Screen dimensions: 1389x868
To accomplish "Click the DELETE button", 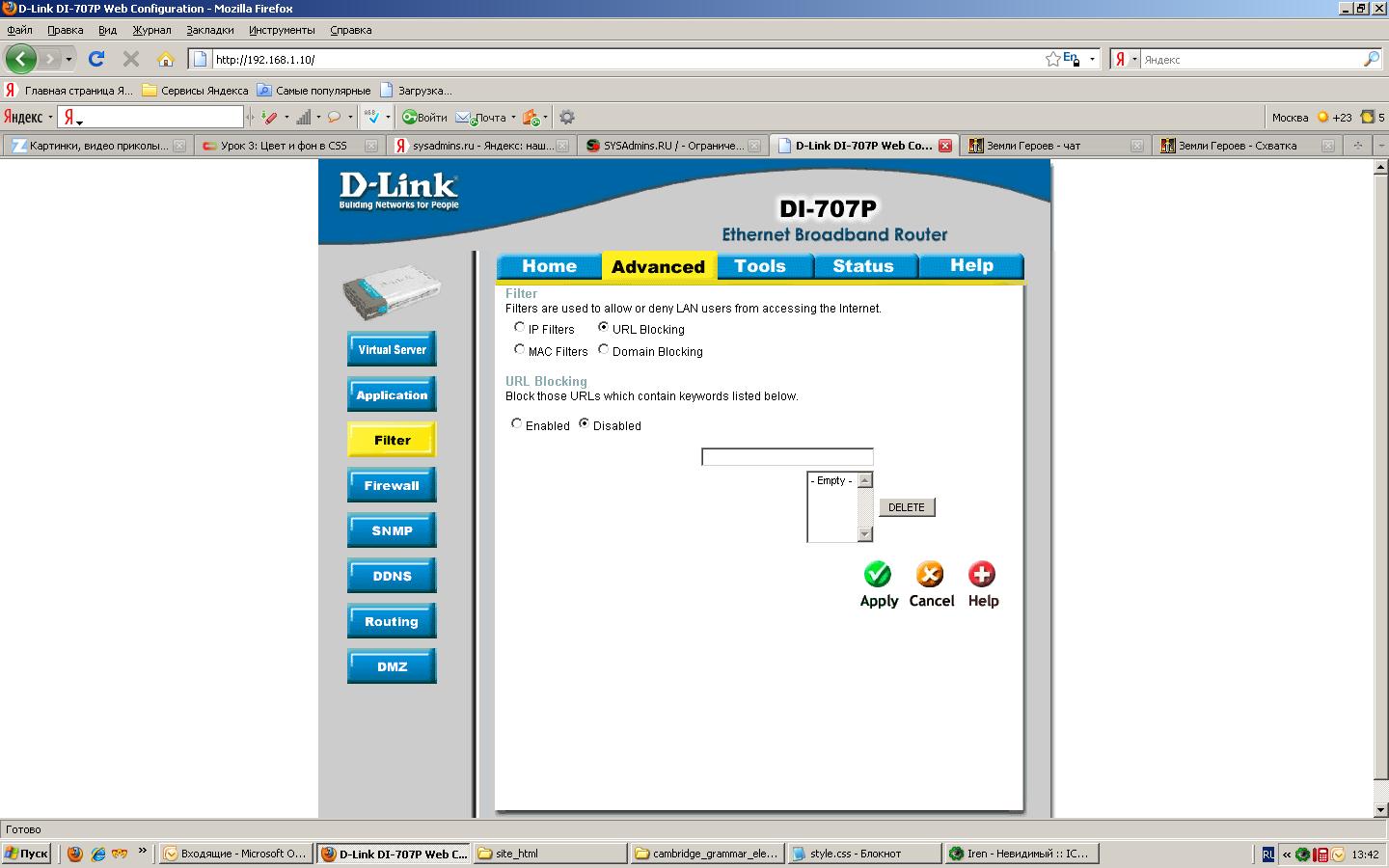I will click(907, 507).
